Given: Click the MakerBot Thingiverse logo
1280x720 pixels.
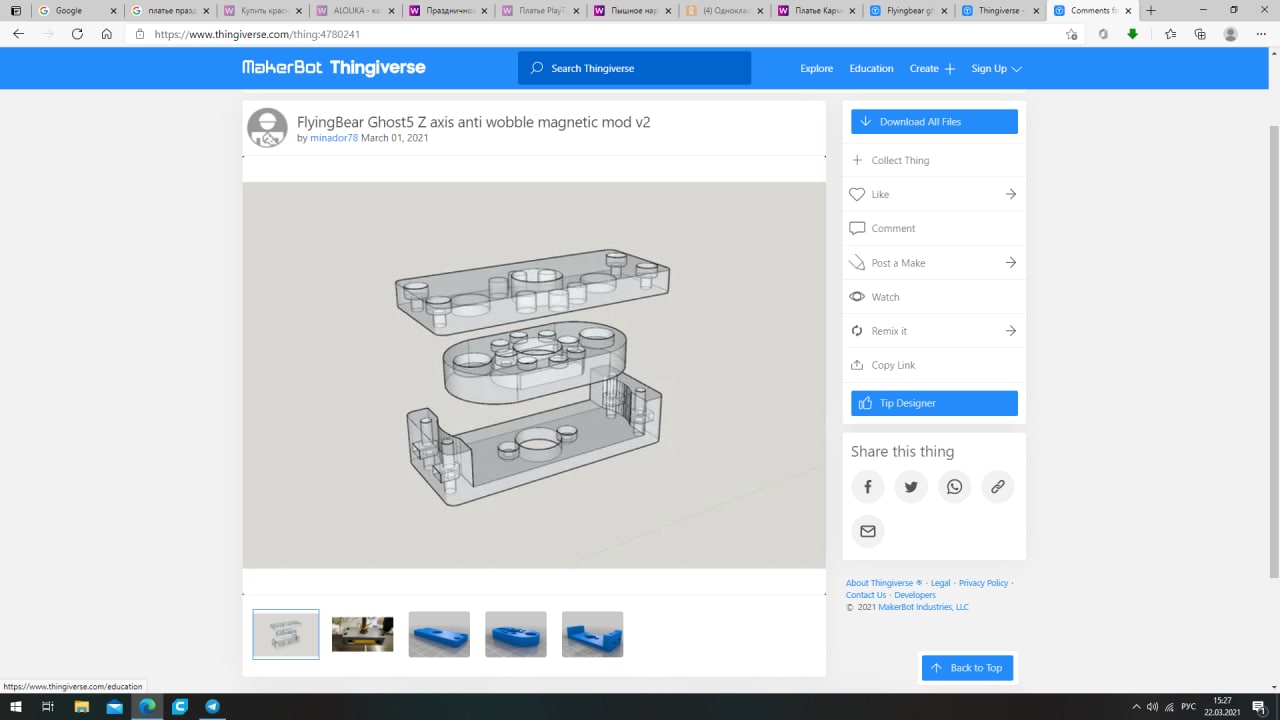Looking at the screenshot, I should [334, 68].
